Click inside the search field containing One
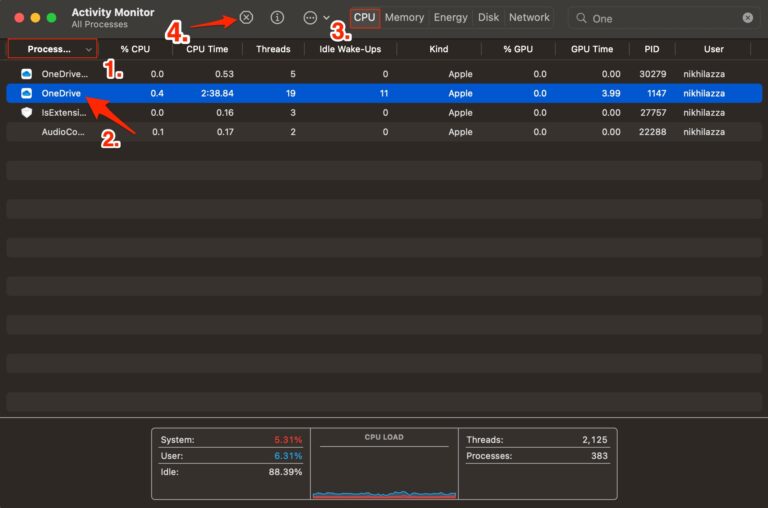The image size is (768, 508). 660,18
